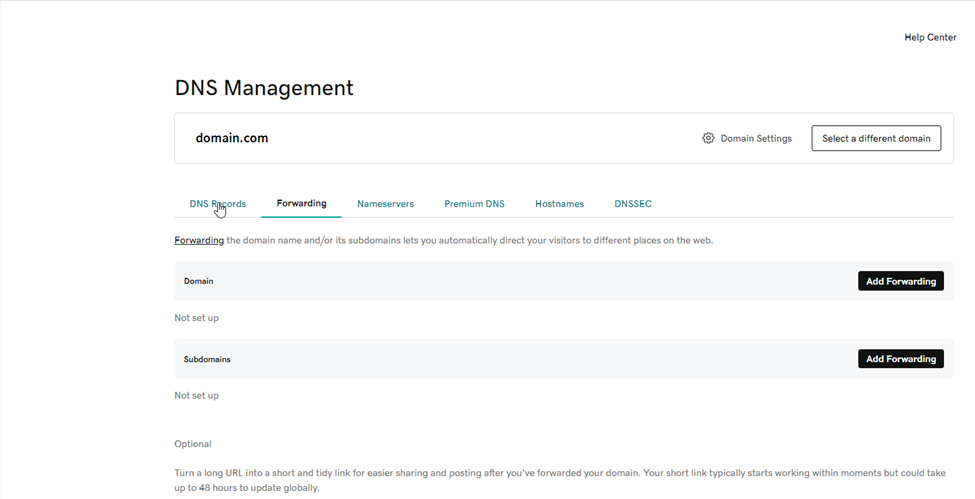Switch to the DNS Records tab
This screenshot has width=975, height=499.
coord(217,204)
